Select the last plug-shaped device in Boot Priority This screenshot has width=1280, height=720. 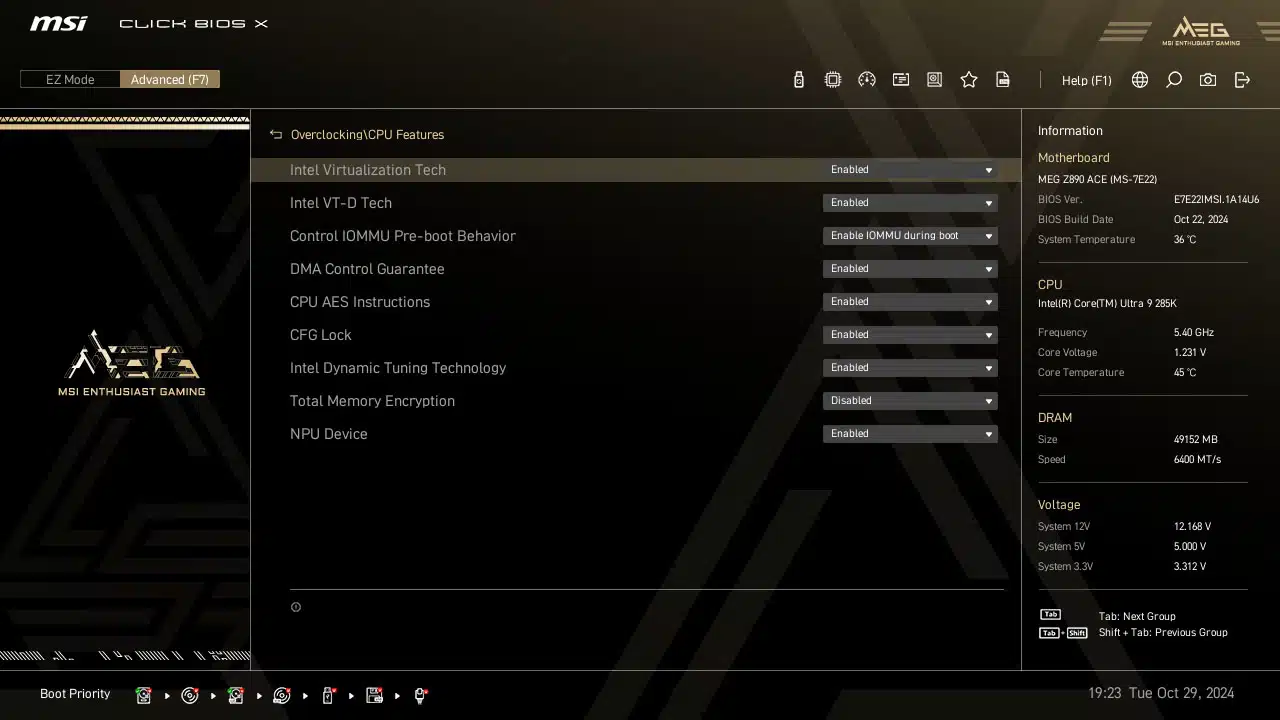click(420, 695)
